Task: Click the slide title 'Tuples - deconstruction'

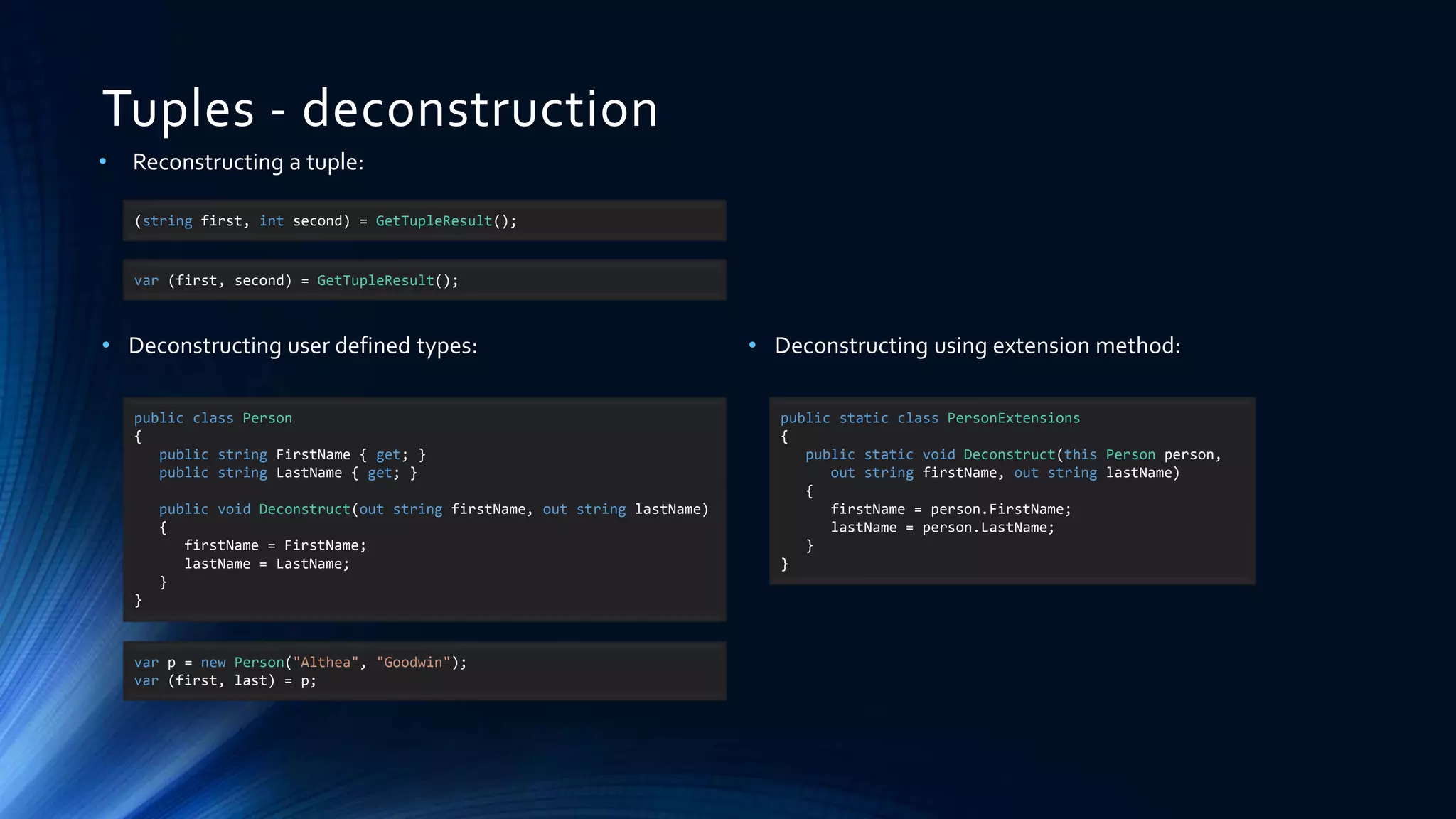Action: point(380,109)
